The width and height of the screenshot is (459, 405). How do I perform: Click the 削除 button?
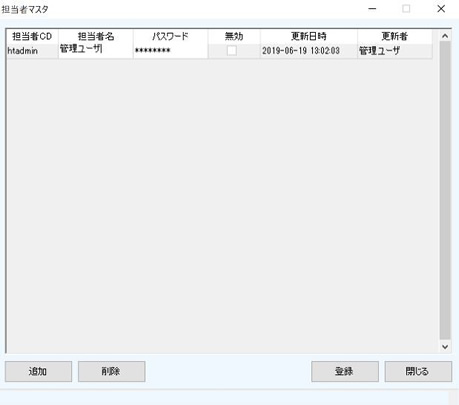(x=112, y=371)
